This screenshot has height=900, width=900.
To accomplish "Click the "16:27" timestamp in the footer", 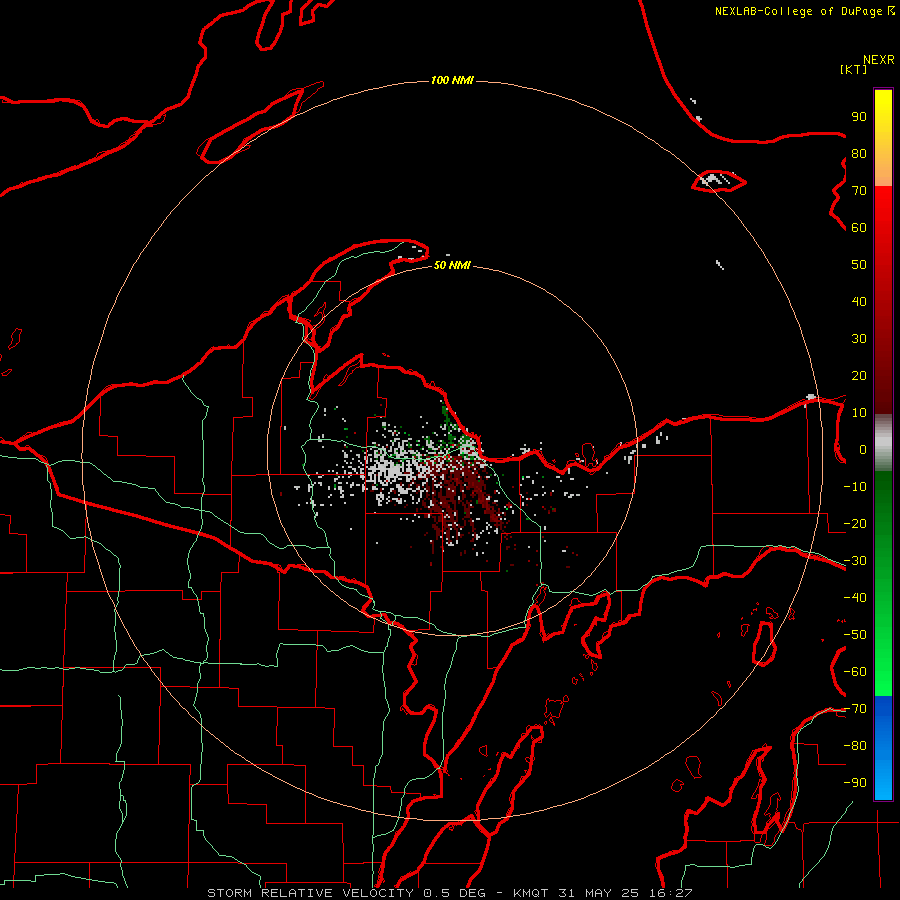I will coord(673,893).
